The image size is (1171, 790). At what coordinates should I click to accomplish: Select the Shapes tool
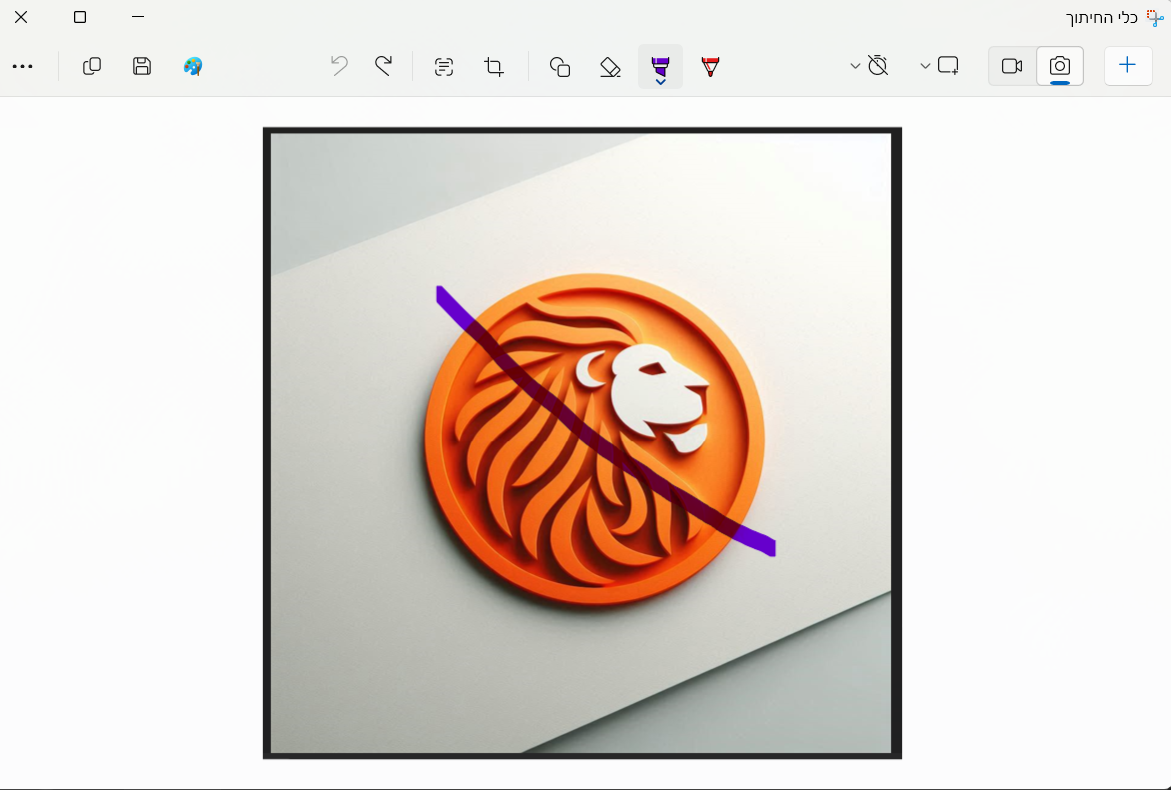click(559, 66)
